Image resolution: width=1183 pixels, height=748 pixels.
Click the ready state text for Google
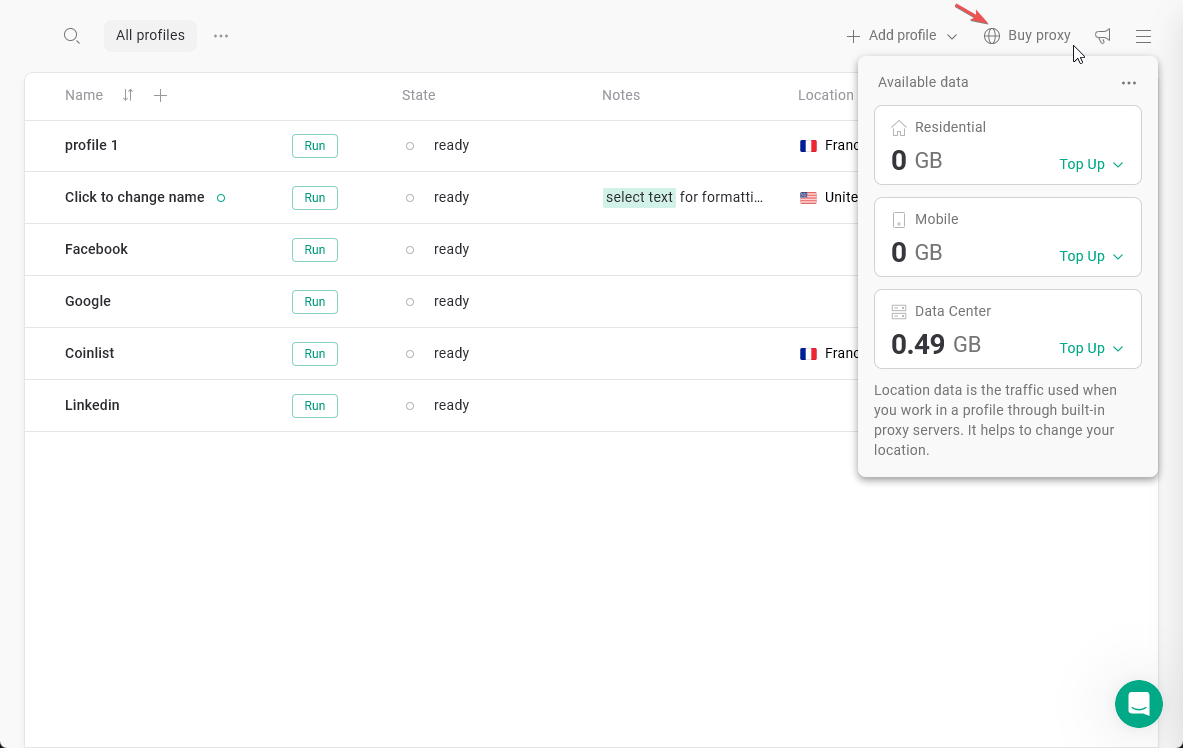click(451, 301)
